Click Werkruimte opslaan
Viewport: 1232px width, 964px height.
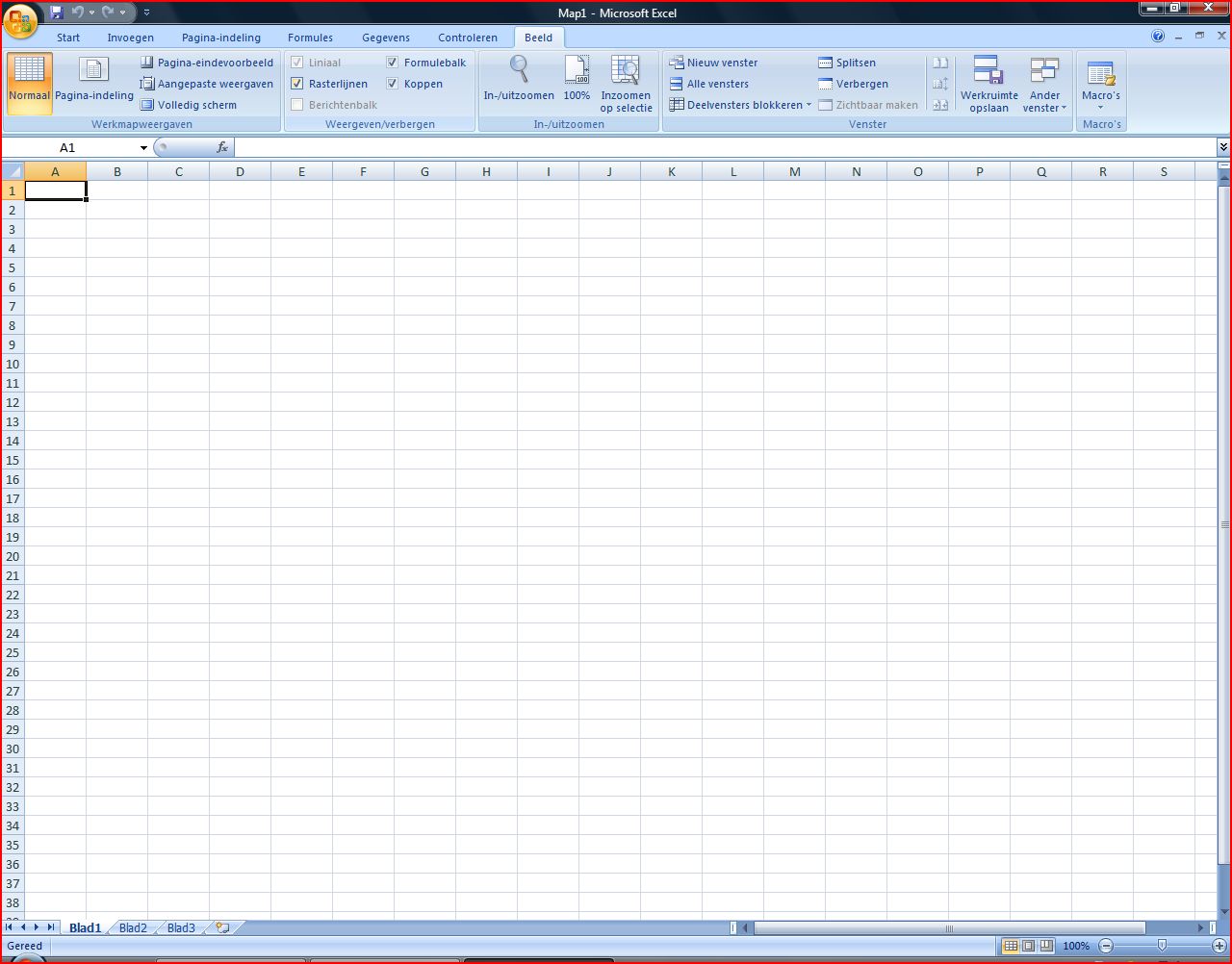tap(989, 84)
